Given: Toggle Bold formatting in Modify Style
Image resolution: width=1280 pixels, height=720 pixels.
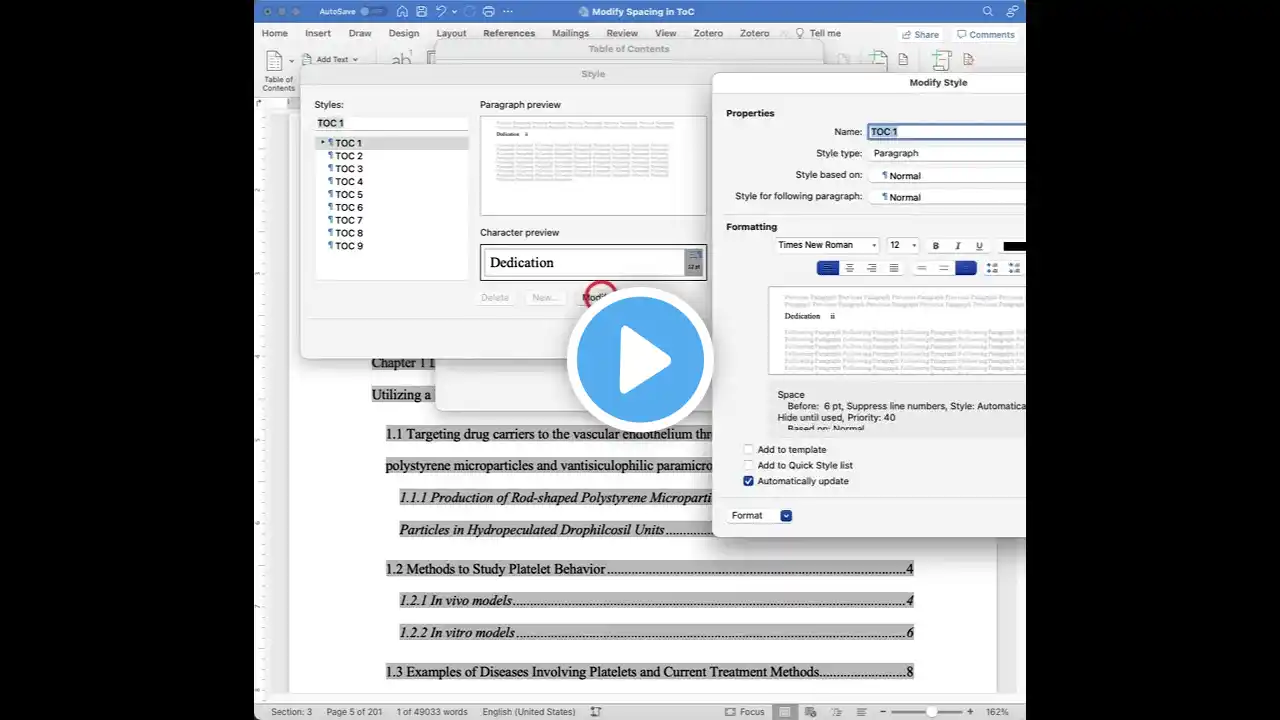Looking at the screenshot, I should (x=936, y=246).
